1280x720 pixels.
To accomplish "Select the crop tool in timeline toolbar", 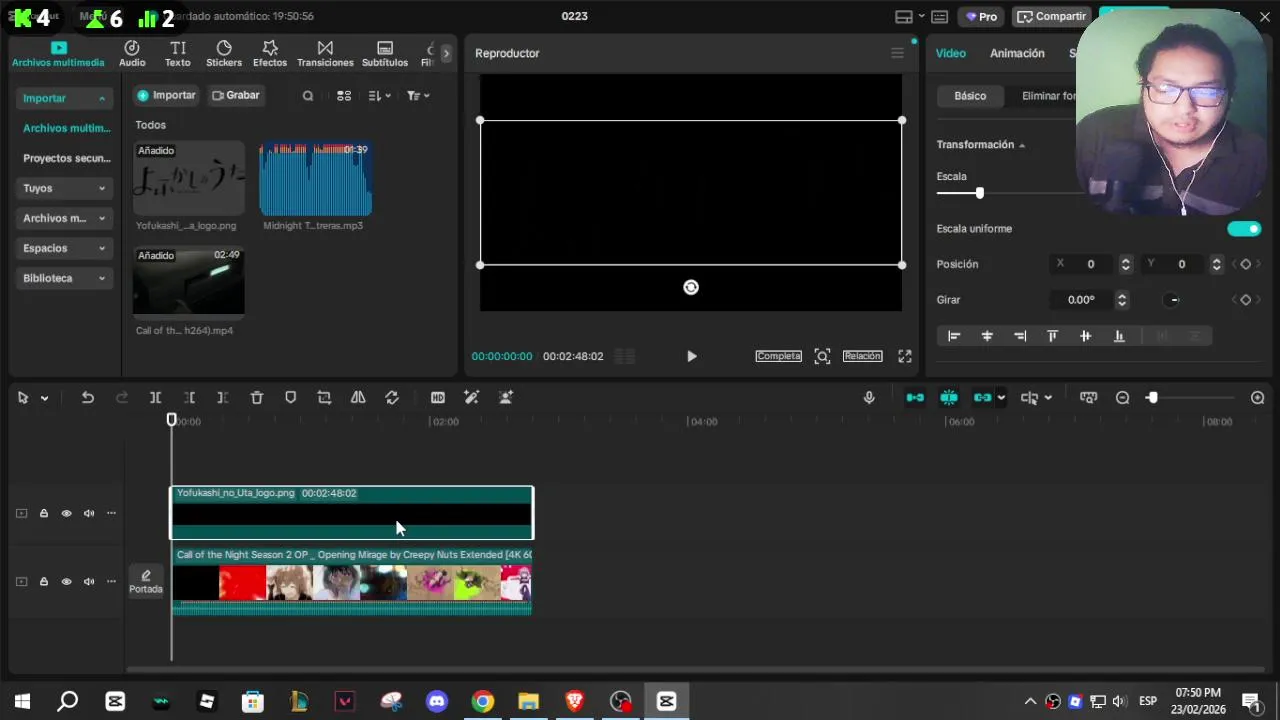I will [x=324, y=398].
